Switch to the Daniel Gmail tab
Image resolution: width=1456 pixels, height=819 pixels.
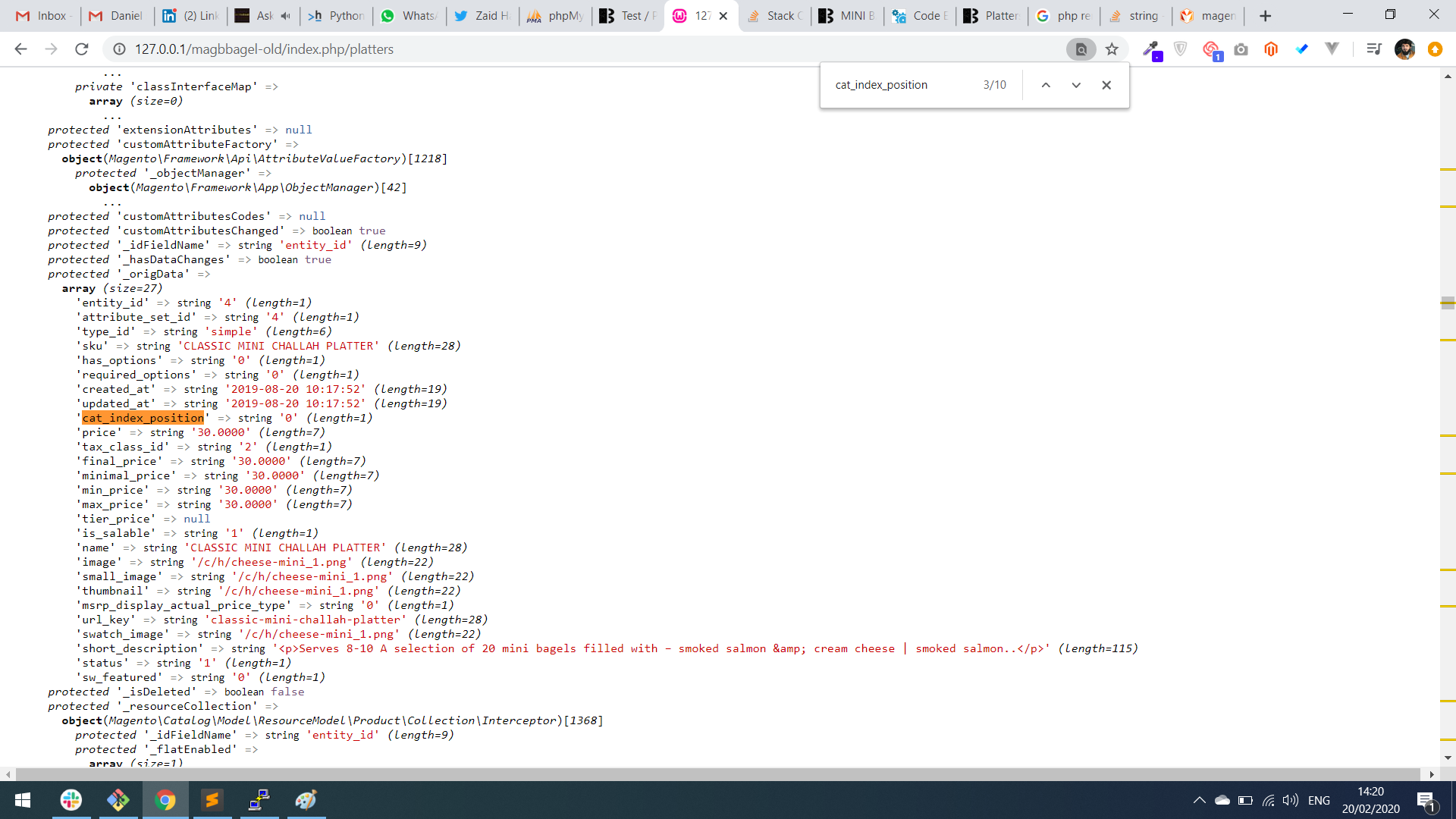point(115,15)
